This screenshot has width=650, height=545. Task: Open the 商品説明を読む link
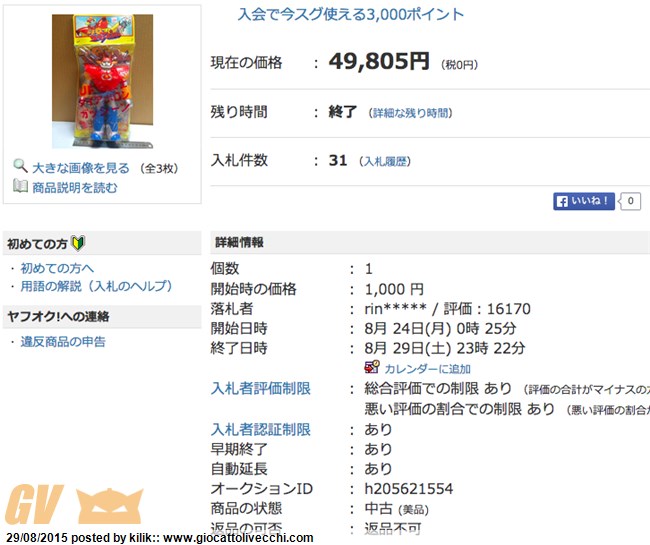75,188
